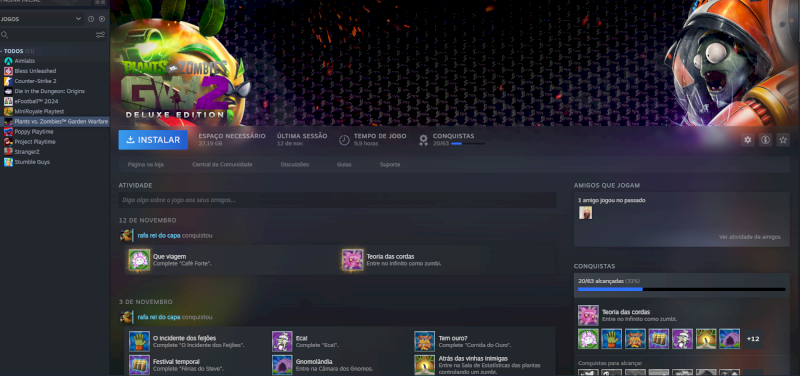Click the ready-to-play icon beside JOGOS
Screen dimensions: 800x376
point(102,19)
